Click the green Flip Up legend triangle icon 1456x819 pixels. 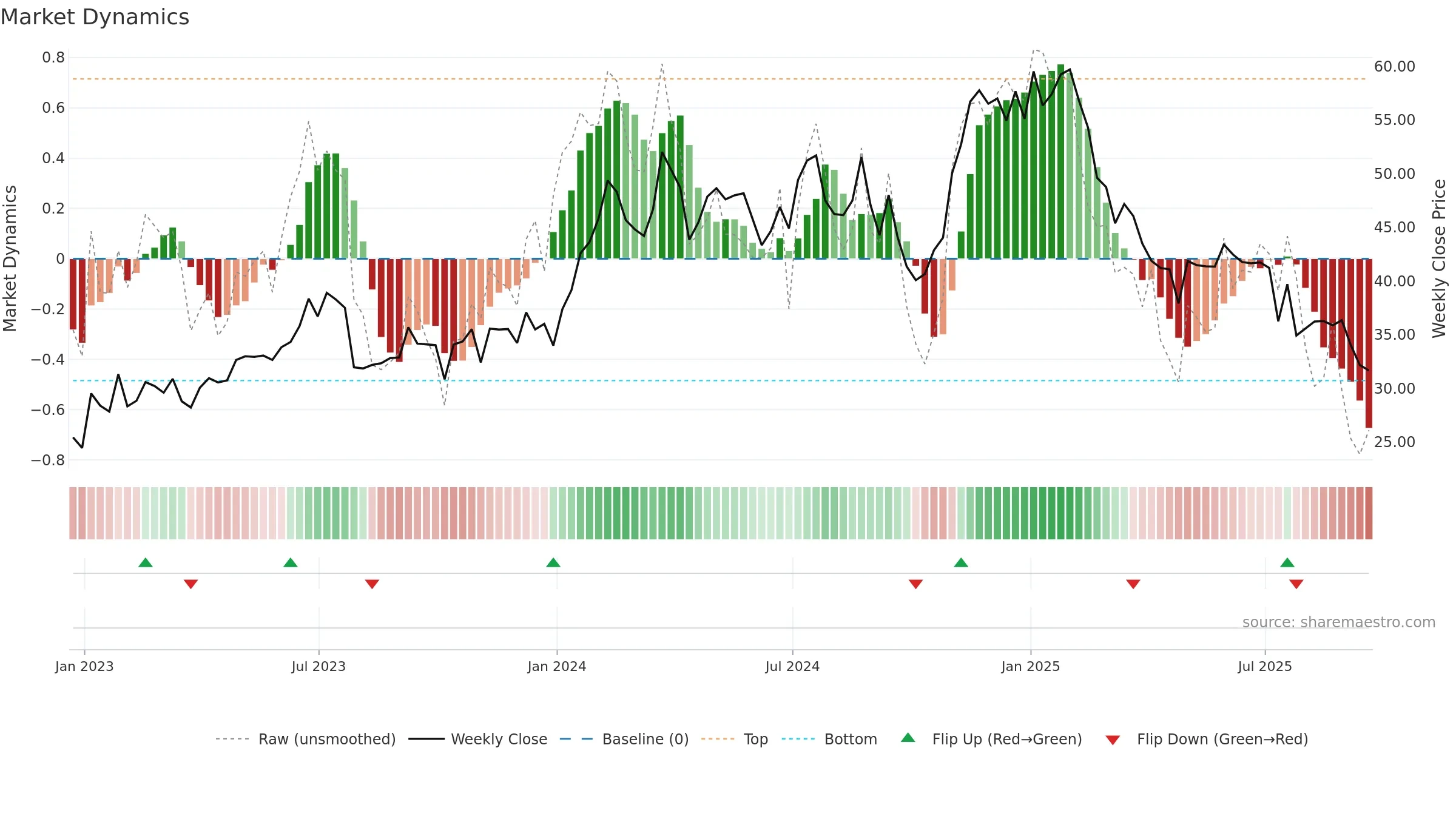click(x=908, y=738)
